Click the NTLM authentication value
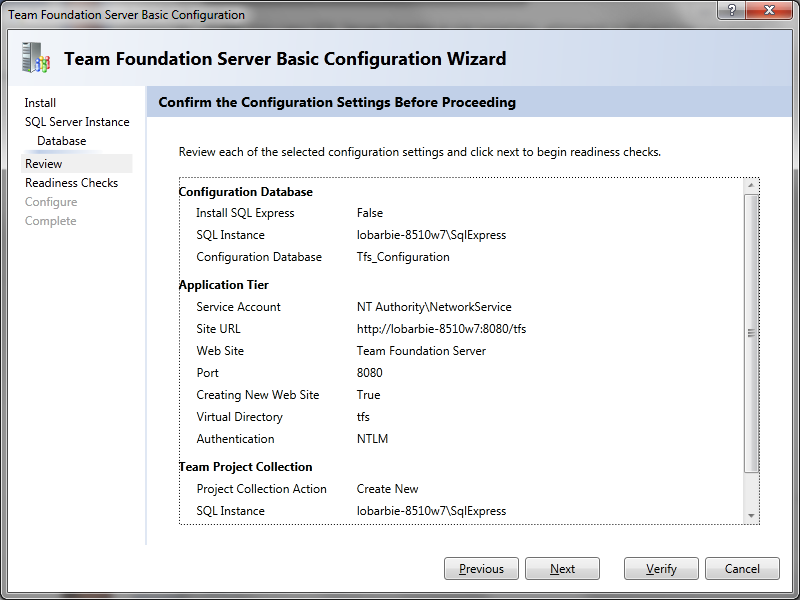800x600 pixels. click(372, 439)
